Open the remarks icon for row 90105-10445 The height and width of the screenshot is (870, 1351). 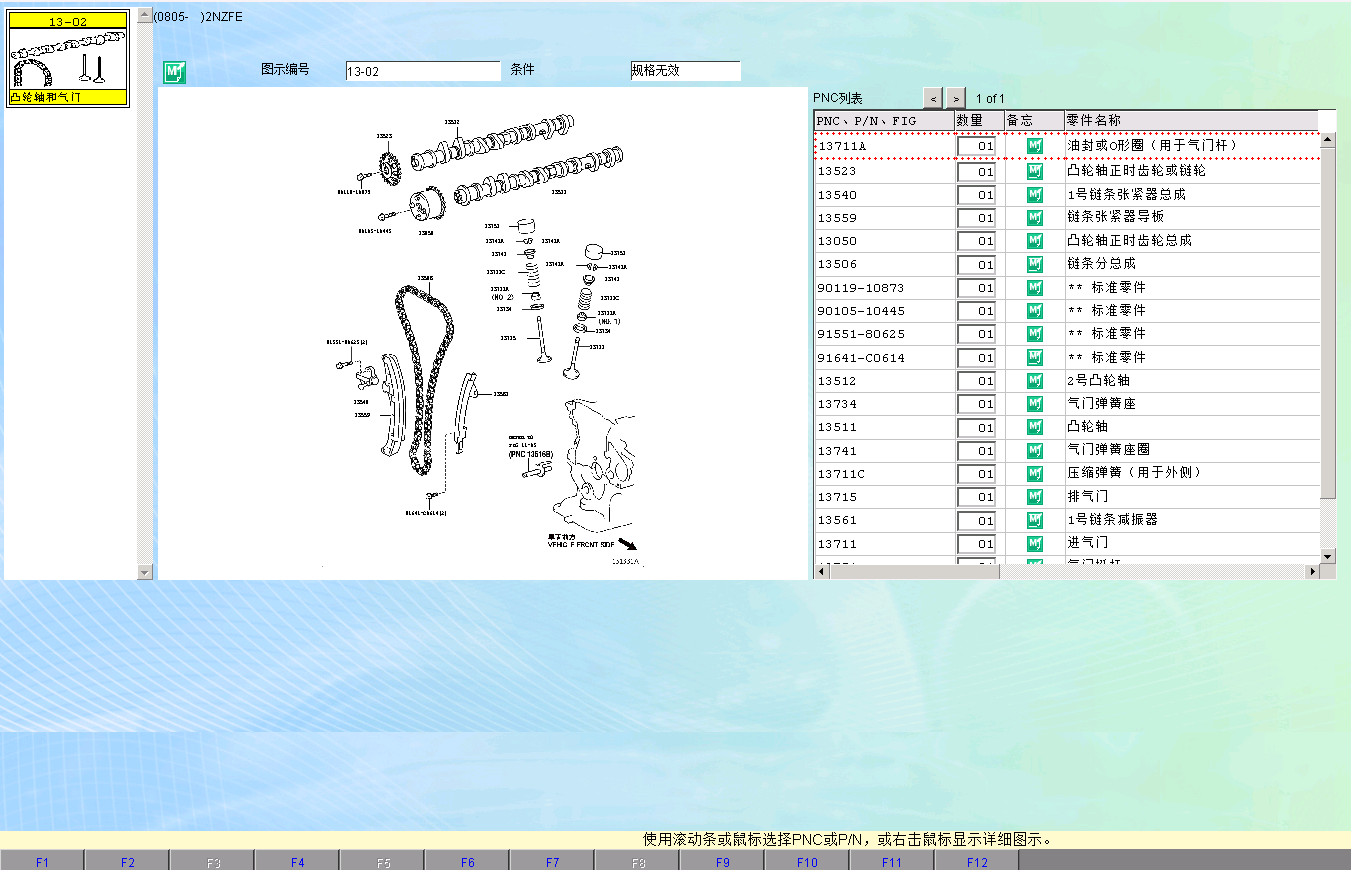[1035, 311]
